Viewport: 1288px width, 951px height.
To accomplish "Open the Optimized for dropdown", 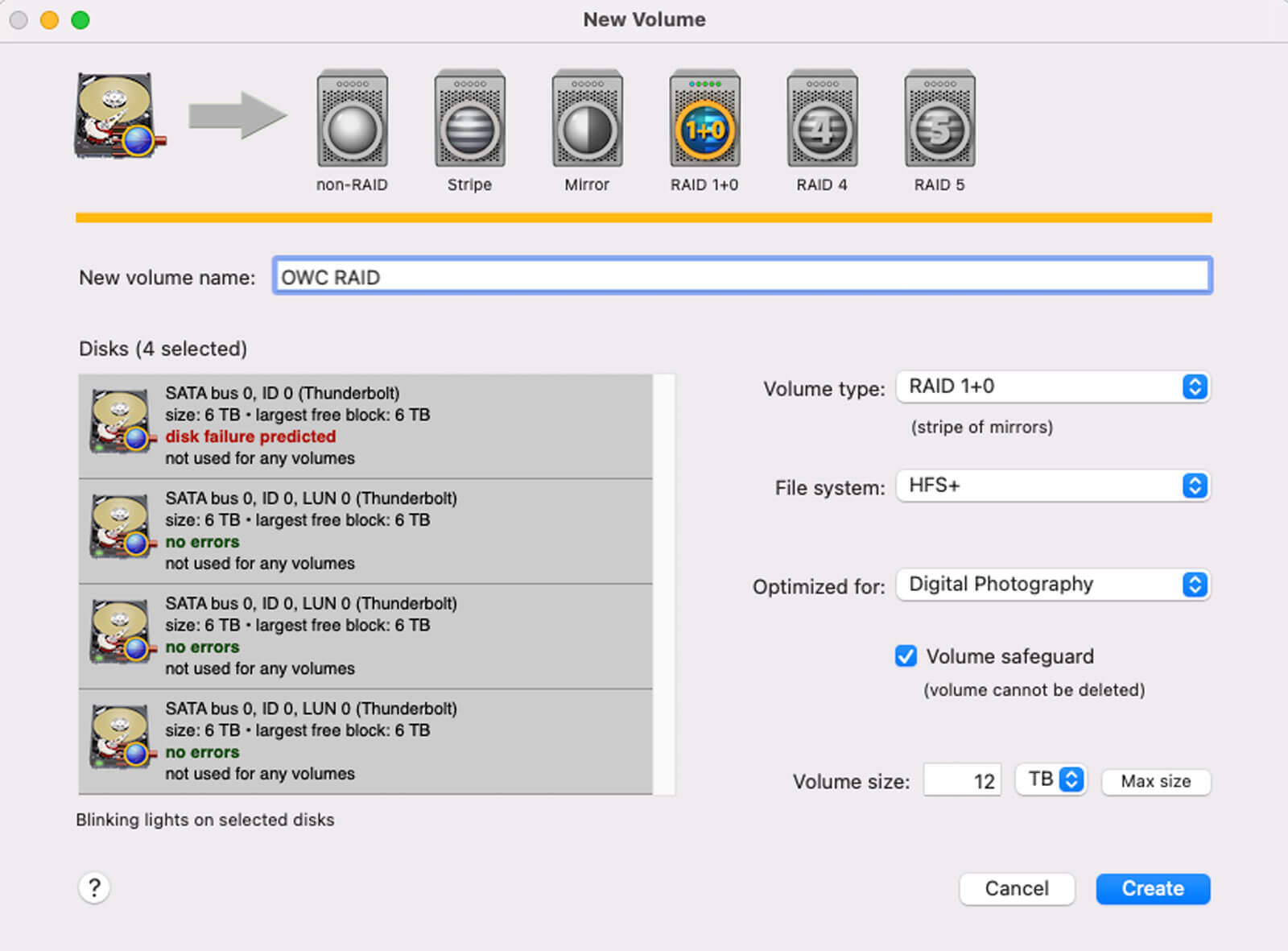I will [1052, 585].
